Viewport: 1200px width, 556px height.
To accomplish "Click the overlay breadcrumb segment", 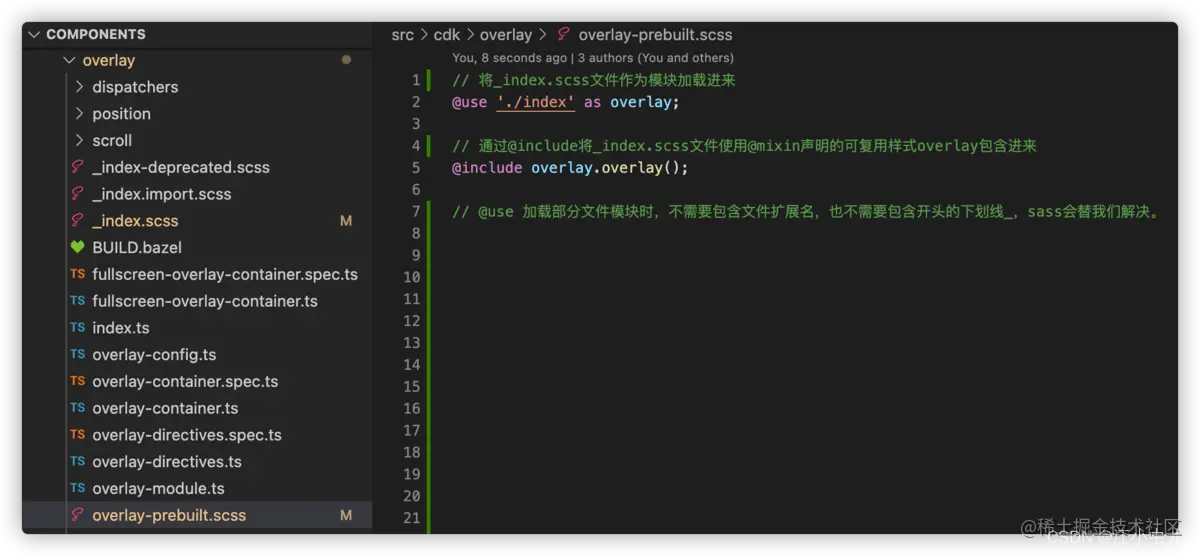I will pyautogui.click(x=506, y=35).
